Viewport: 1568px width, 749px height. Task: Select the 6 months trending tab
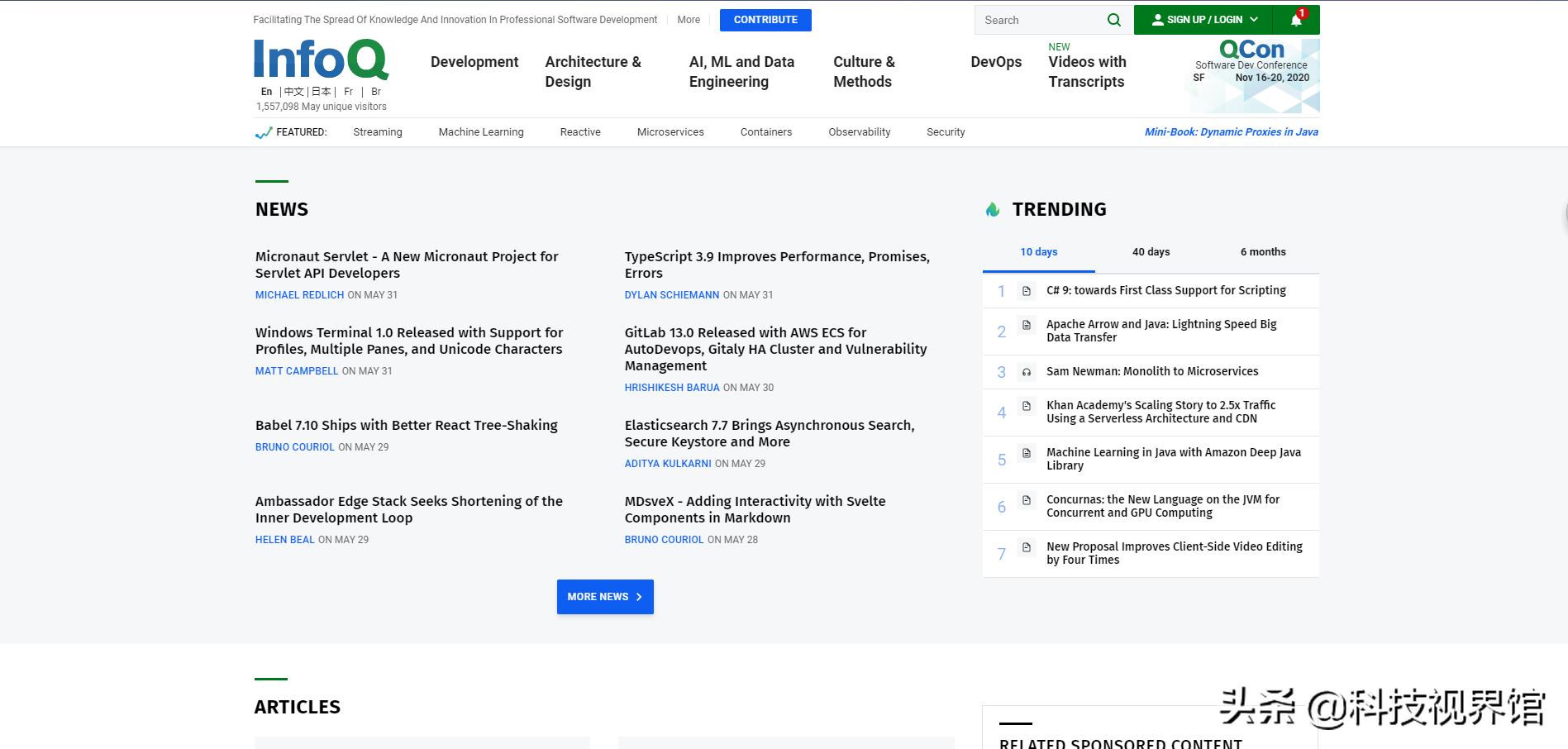coord(1262,252)
